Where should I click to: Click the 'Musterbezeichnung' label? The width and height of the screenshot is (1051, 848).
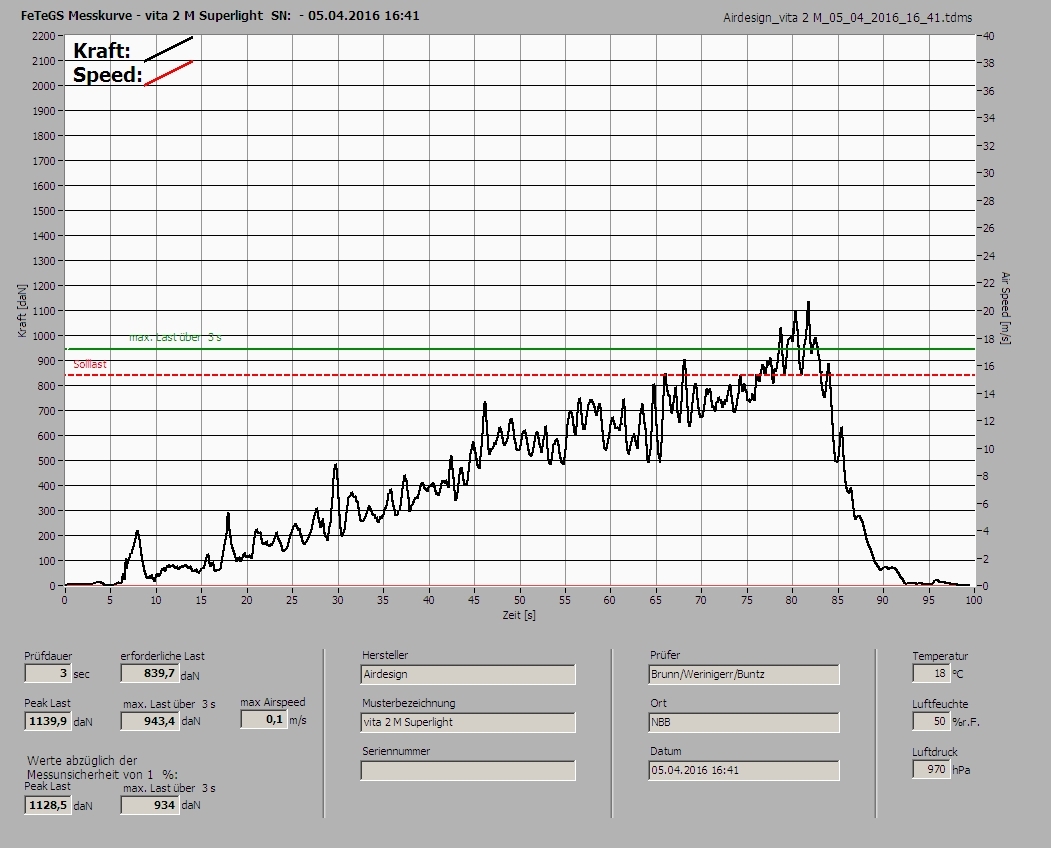[x=409, y=703]
